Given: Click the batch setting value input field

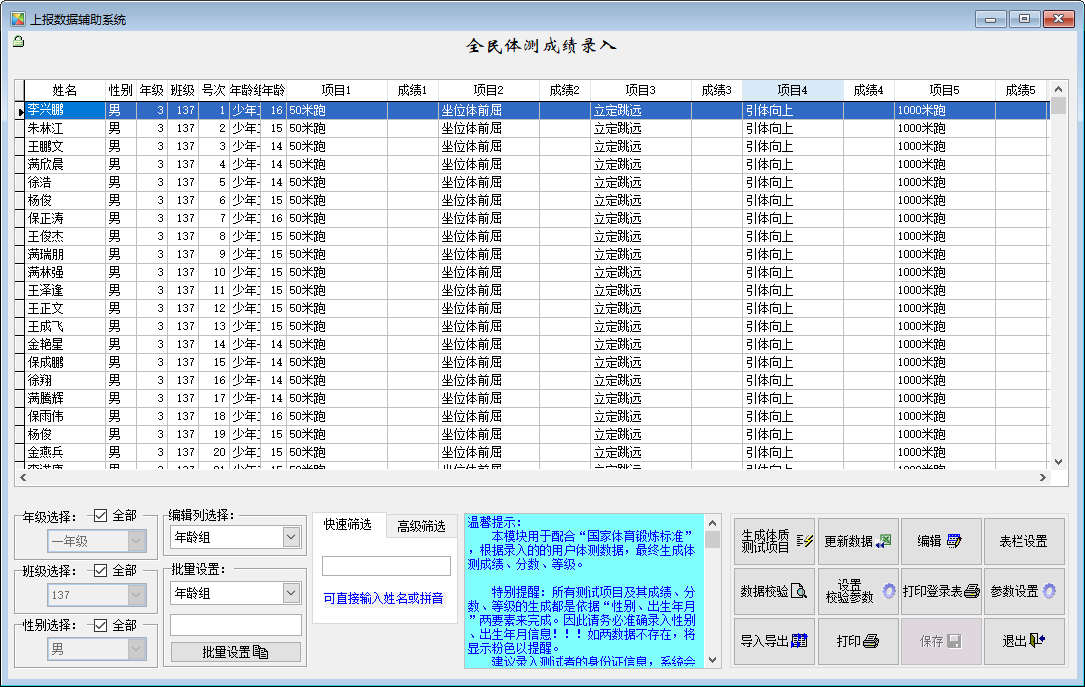Looking at the screenshot, I should pyautogui.click(x=236, y=625).
